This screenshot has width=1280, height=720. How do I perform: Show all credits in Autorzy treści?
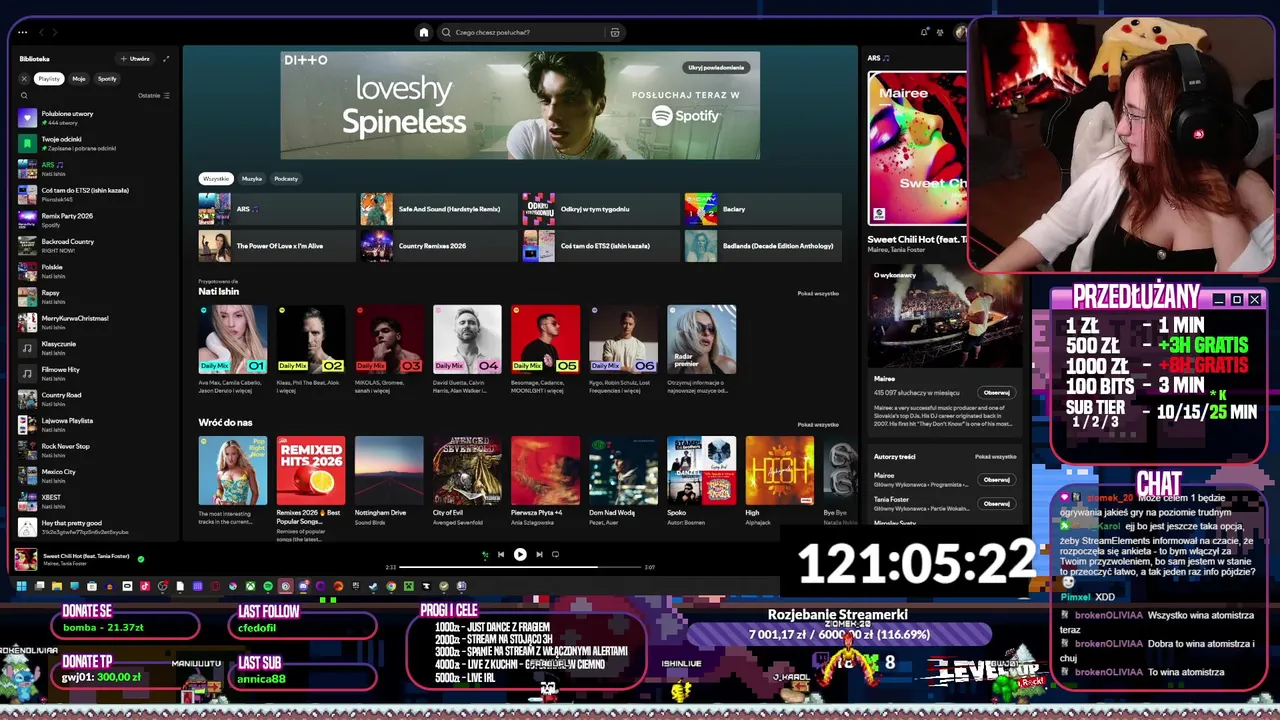(x=996, y=456)
